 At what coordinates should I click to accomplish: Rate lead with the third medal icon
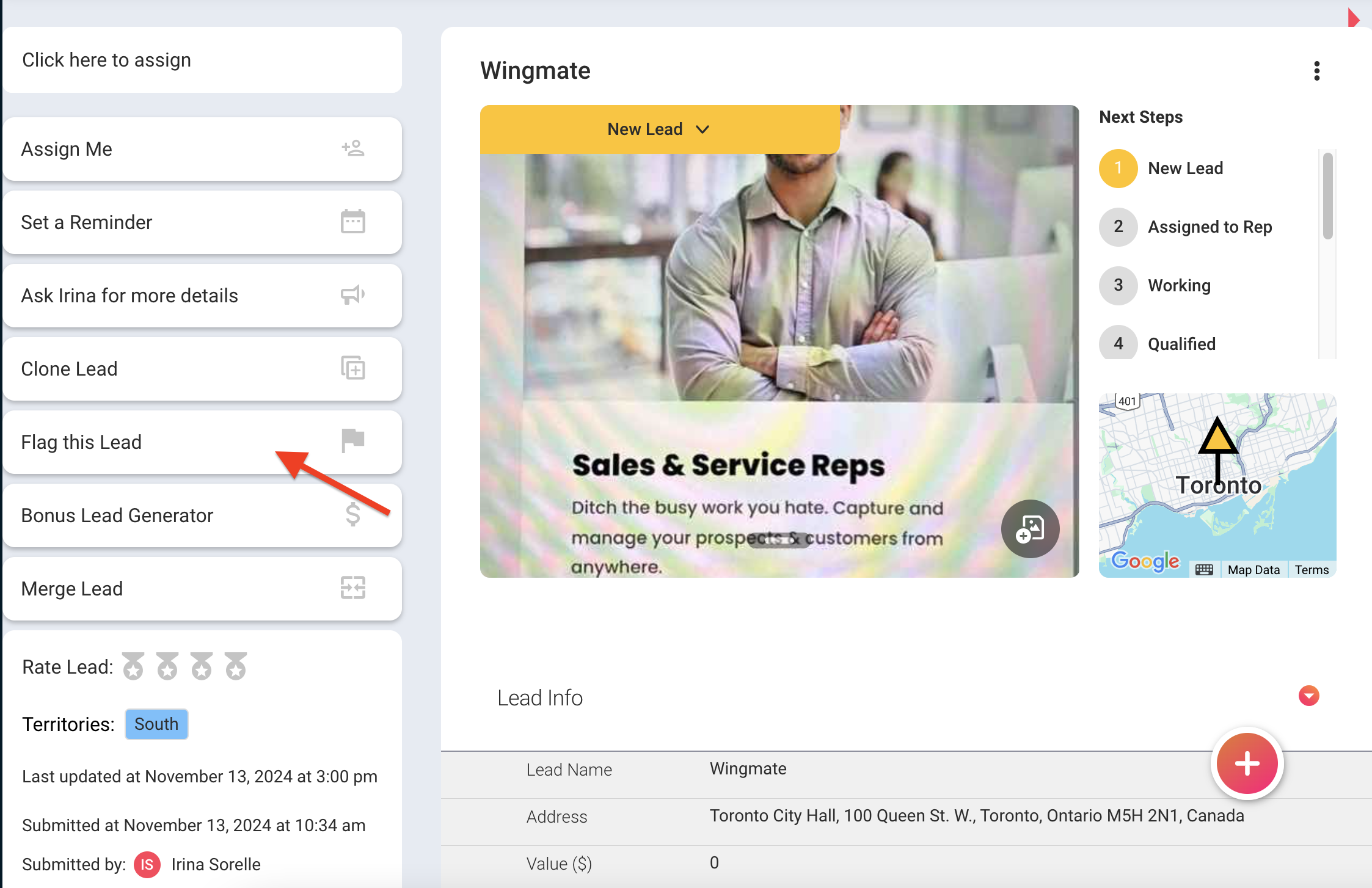(202, 666)
